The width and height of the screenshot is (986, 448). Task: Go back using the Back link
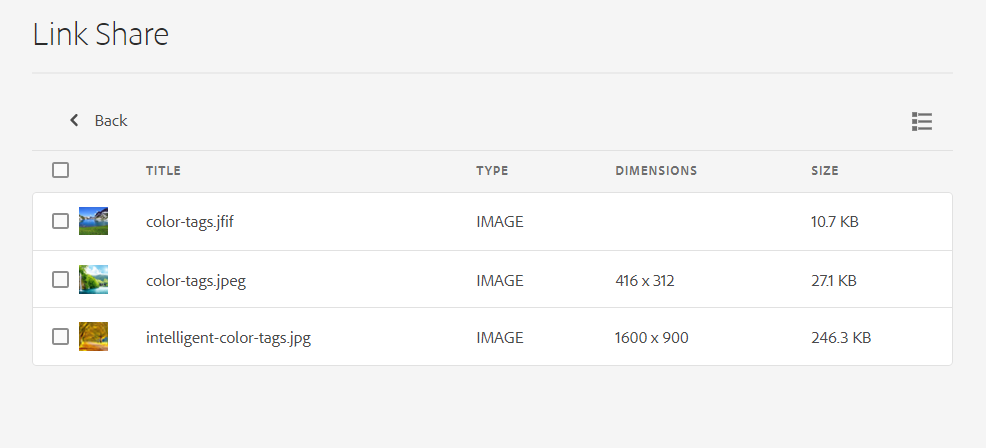110,120
